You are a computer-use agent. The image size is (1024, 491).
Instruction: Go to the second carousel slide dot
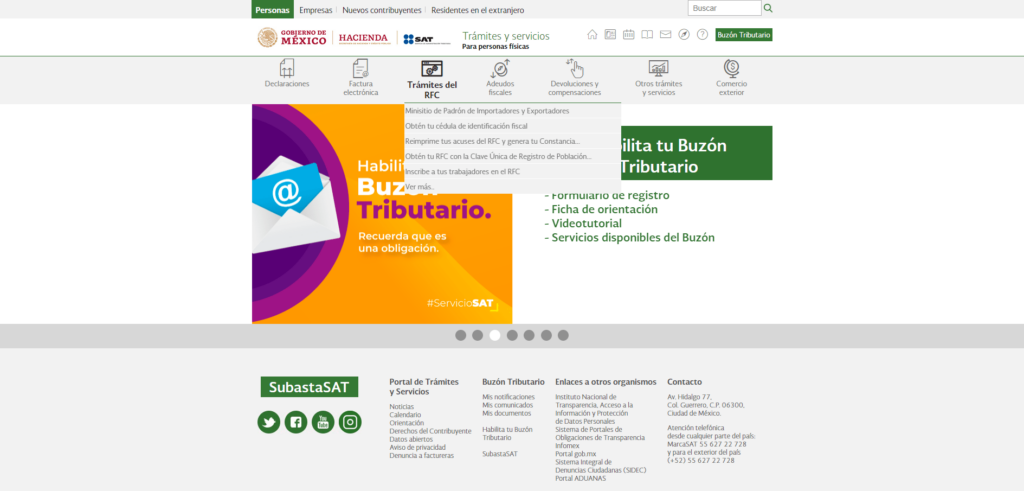[x=477, y=335]
